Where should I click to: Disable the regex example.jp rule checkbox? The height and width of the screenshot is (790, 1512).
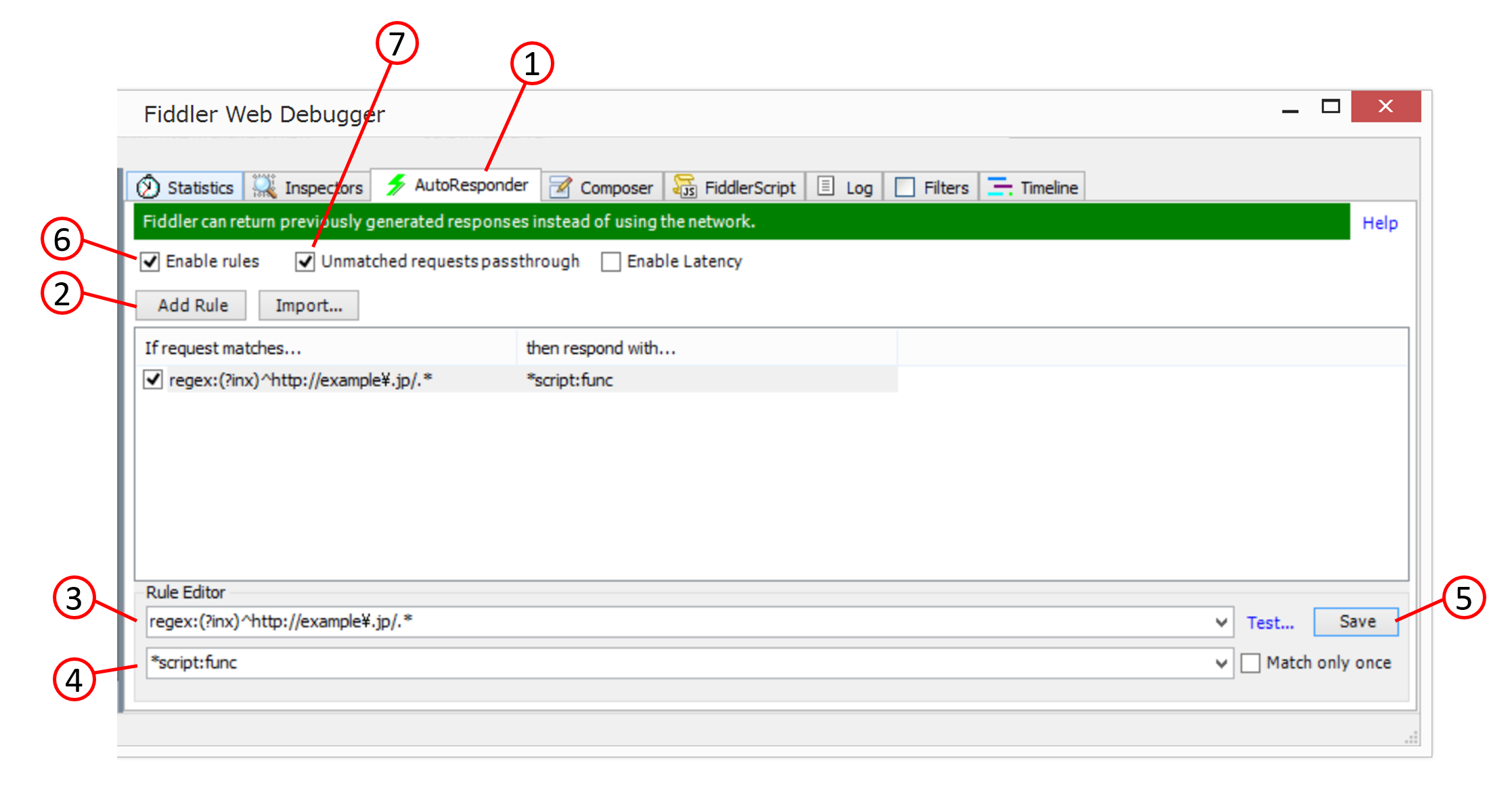click(x=153, y=380)
